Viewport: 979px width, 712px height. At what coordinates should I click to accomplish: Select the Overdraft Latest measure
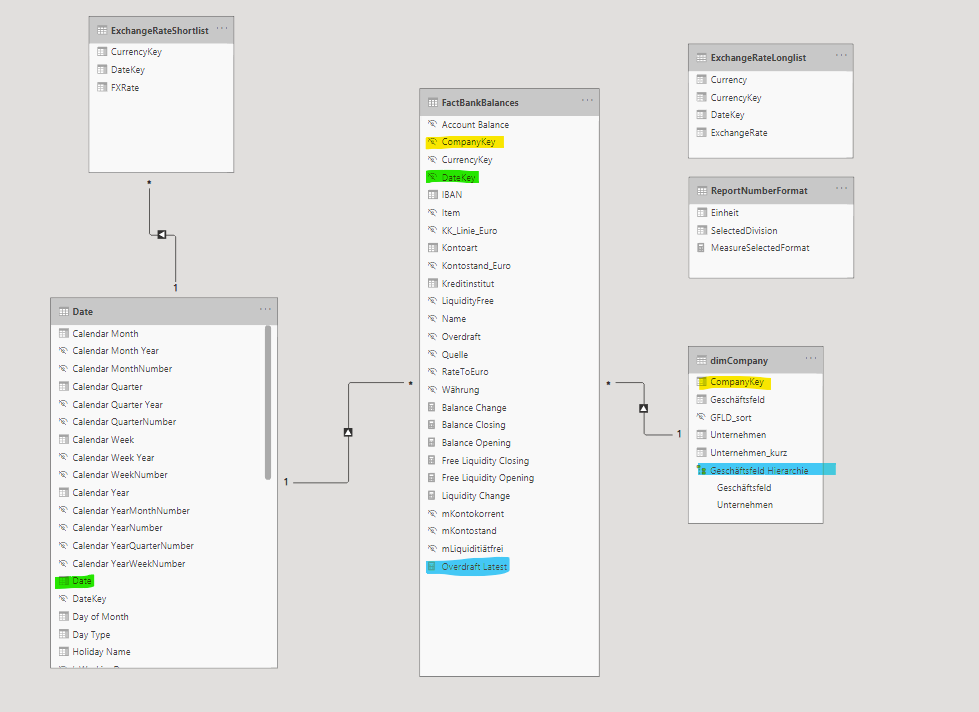point(474,566)
